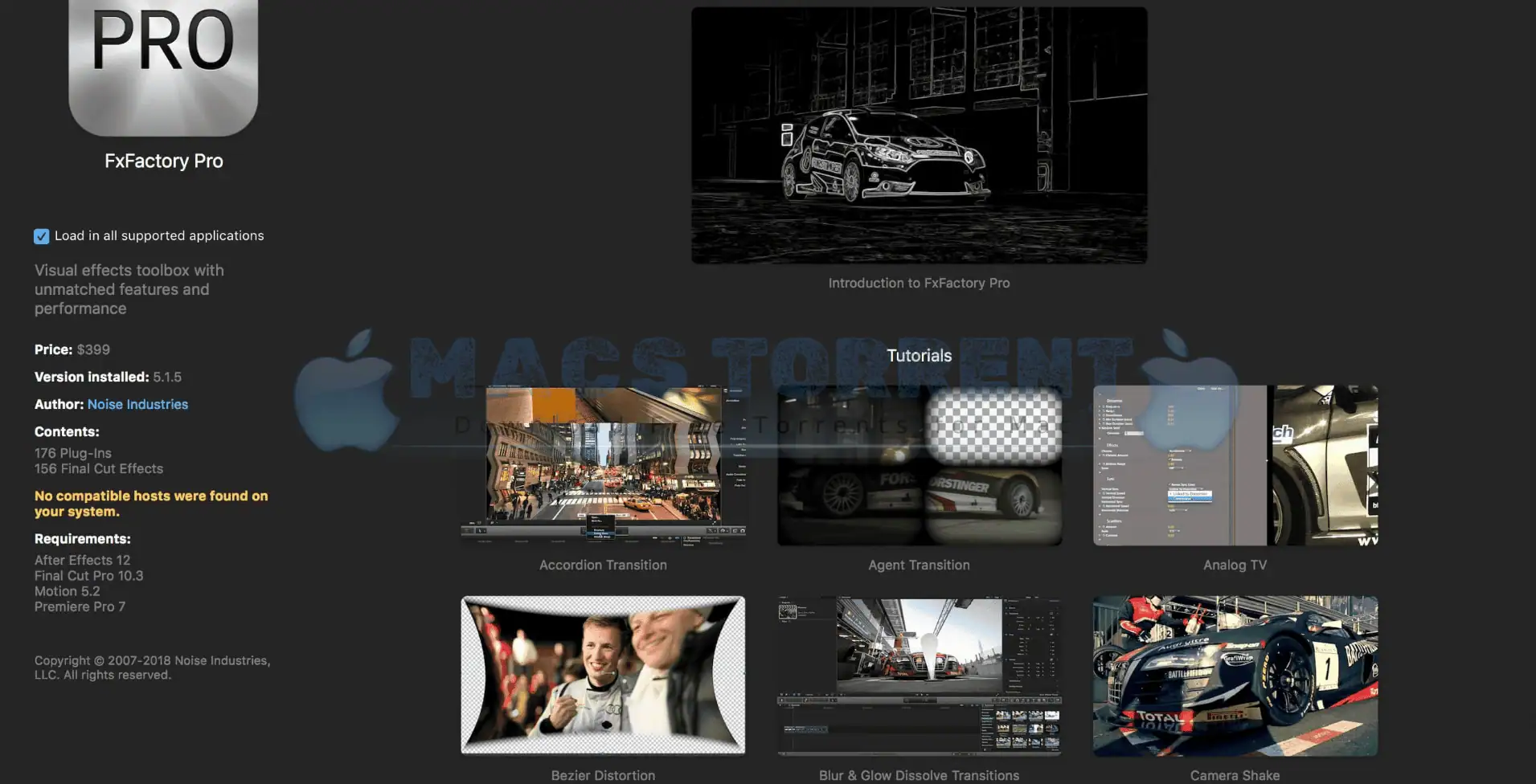Click the Blur & Glow Dissolve Transitions caption
The image size is (1536, 784).
[919, 775]
